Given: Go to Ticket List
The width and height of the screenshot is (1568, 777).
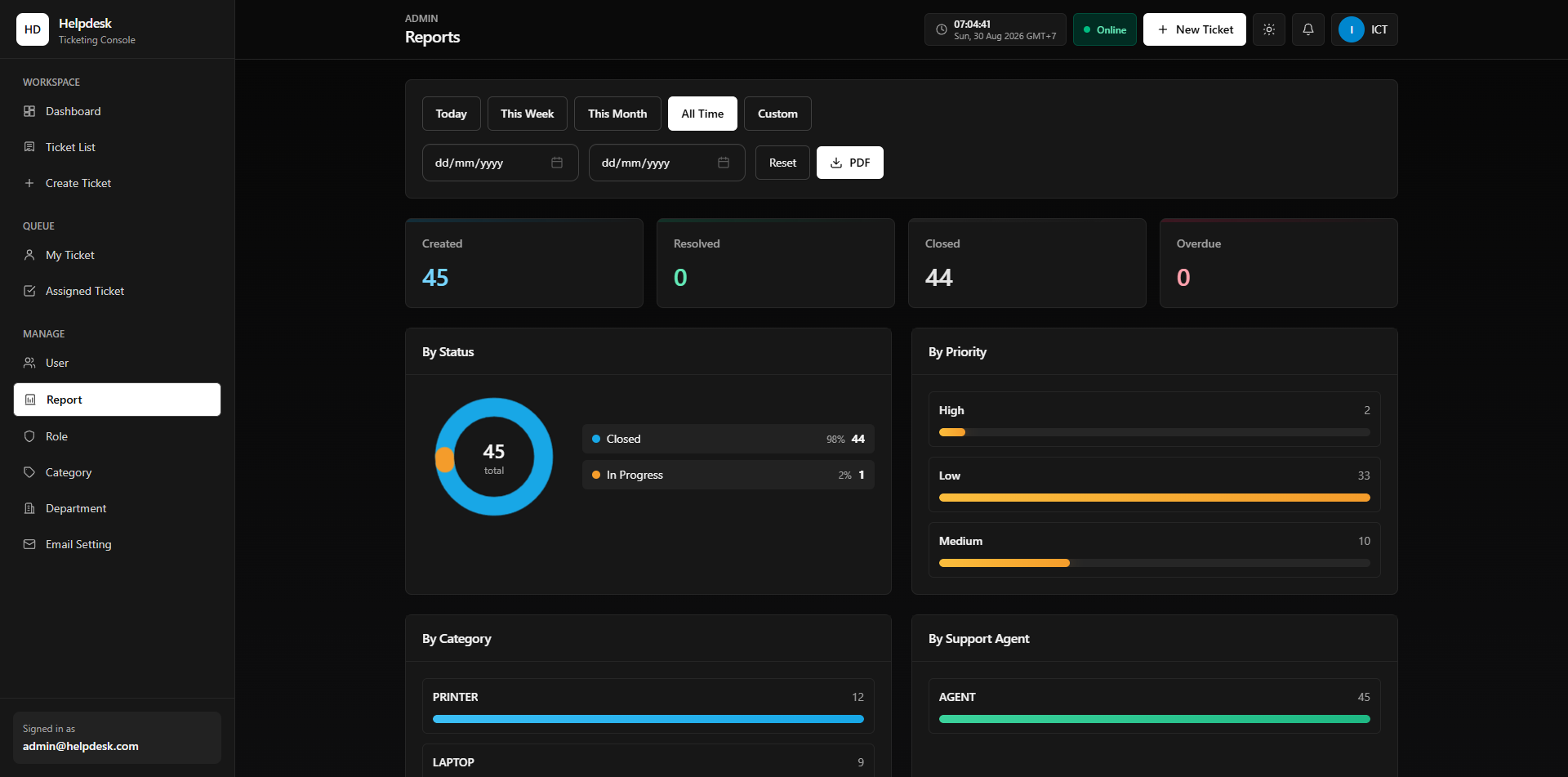Looking at the screenshot, I should 117,147.
